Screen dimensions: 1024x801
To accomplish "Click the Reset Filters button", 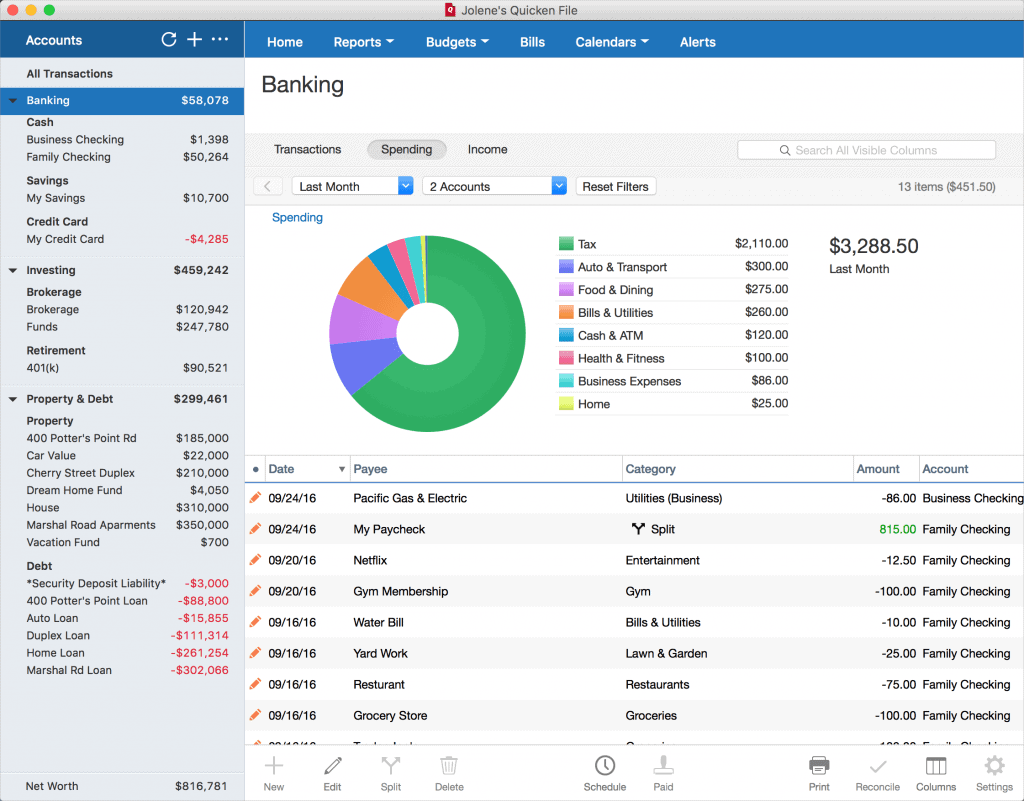I will tap(615, 186).
